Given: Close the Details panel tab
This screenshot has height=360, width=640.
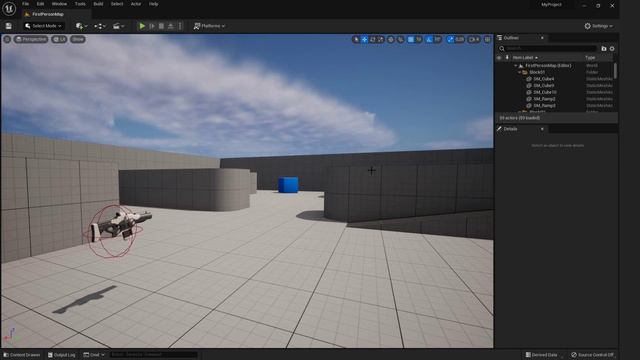Looking at the screenshot, I should point(542,129).
